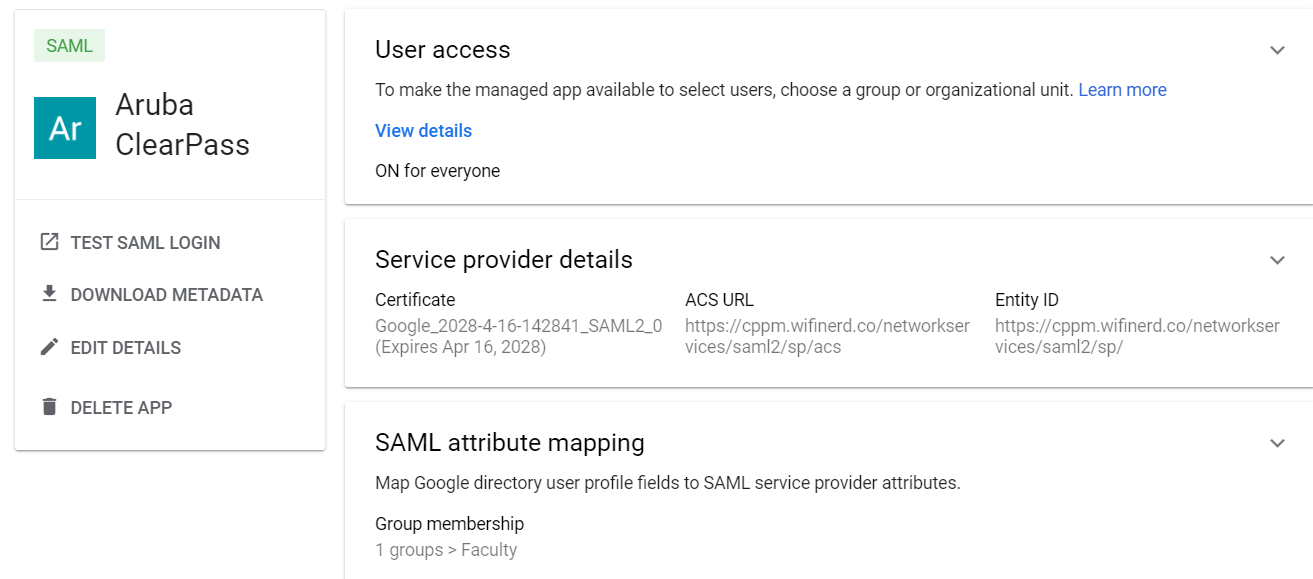Click the 'Map Google directory user profile fields' description
Viewport: 1313px width, 579px height.
[667, 483]
